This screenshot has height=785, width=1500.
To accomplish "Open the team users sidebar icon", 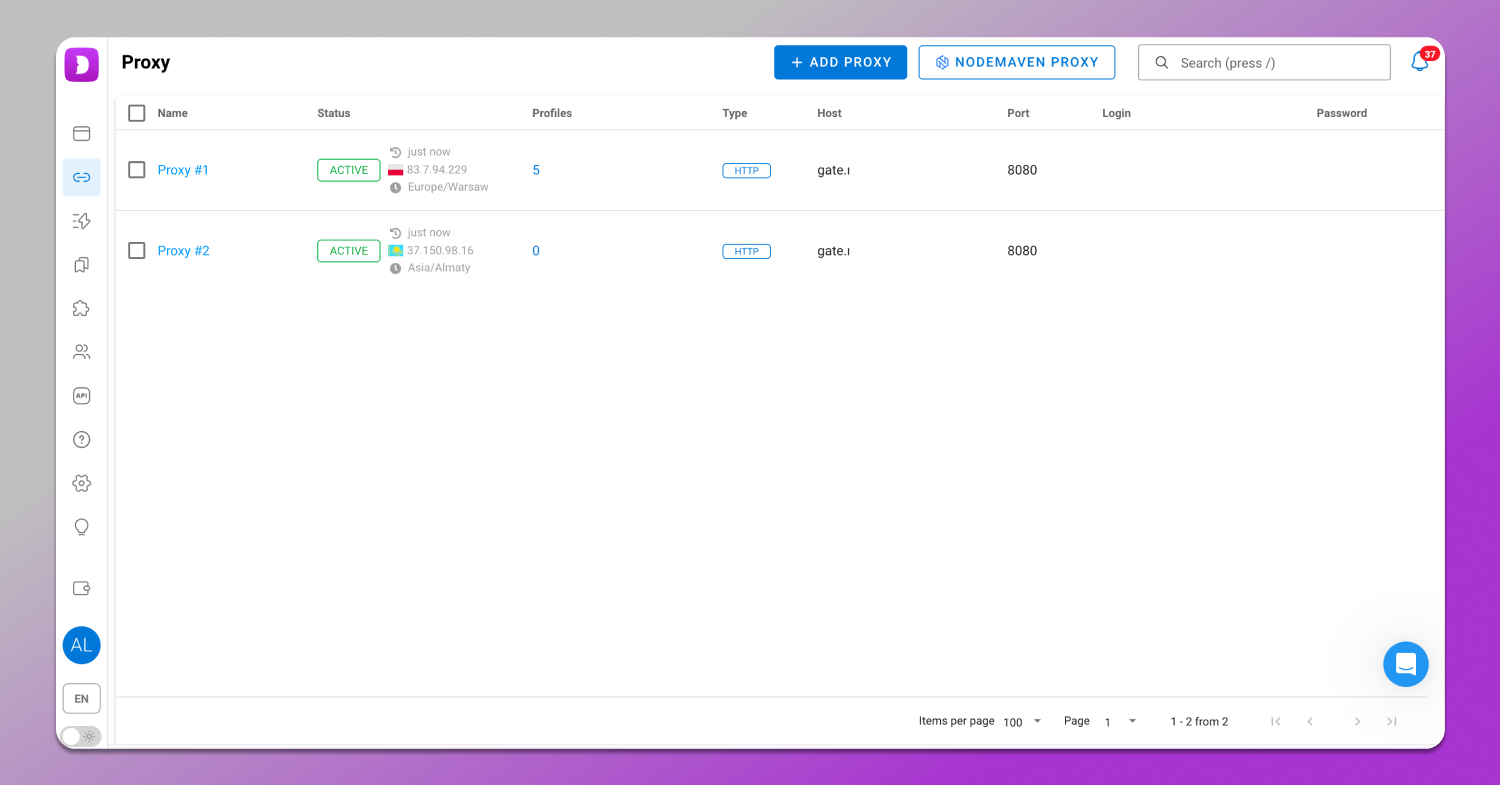I will click(x=82, y=352).
